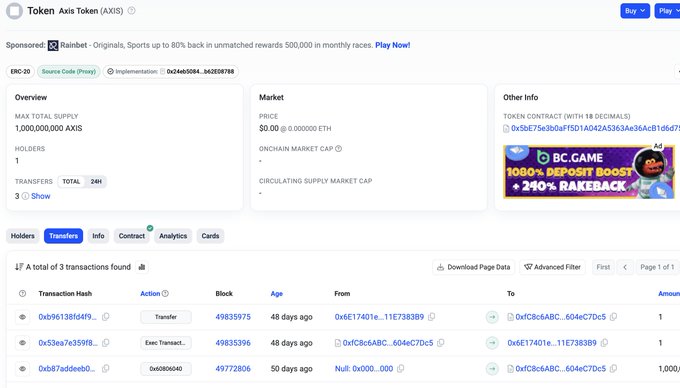680x388 pixels.
Task: Copy transaction hash 0x53ea7e359f8
Action: tap(105, 343)
